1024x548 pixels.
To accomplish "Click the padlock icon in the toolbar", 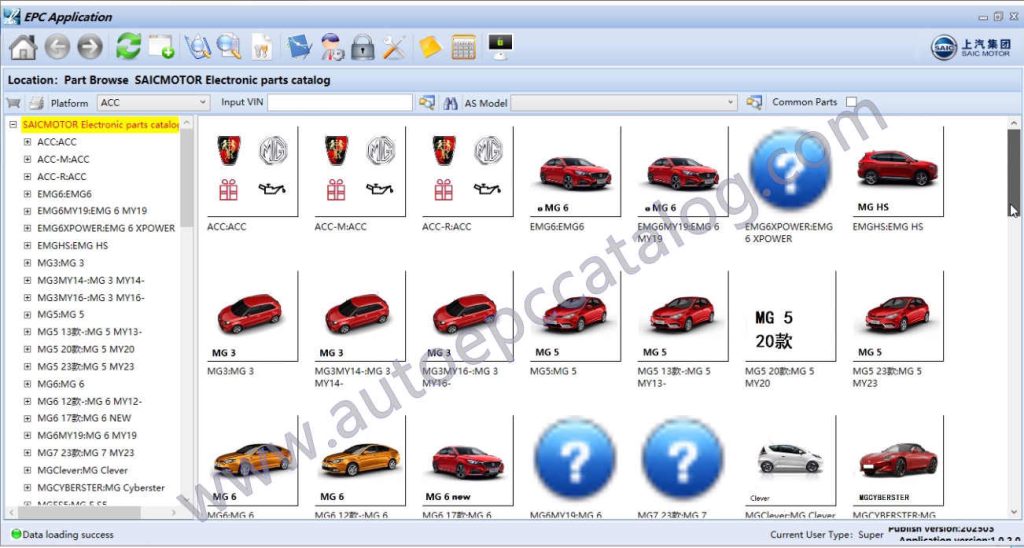I will click(x=362, y=46).
